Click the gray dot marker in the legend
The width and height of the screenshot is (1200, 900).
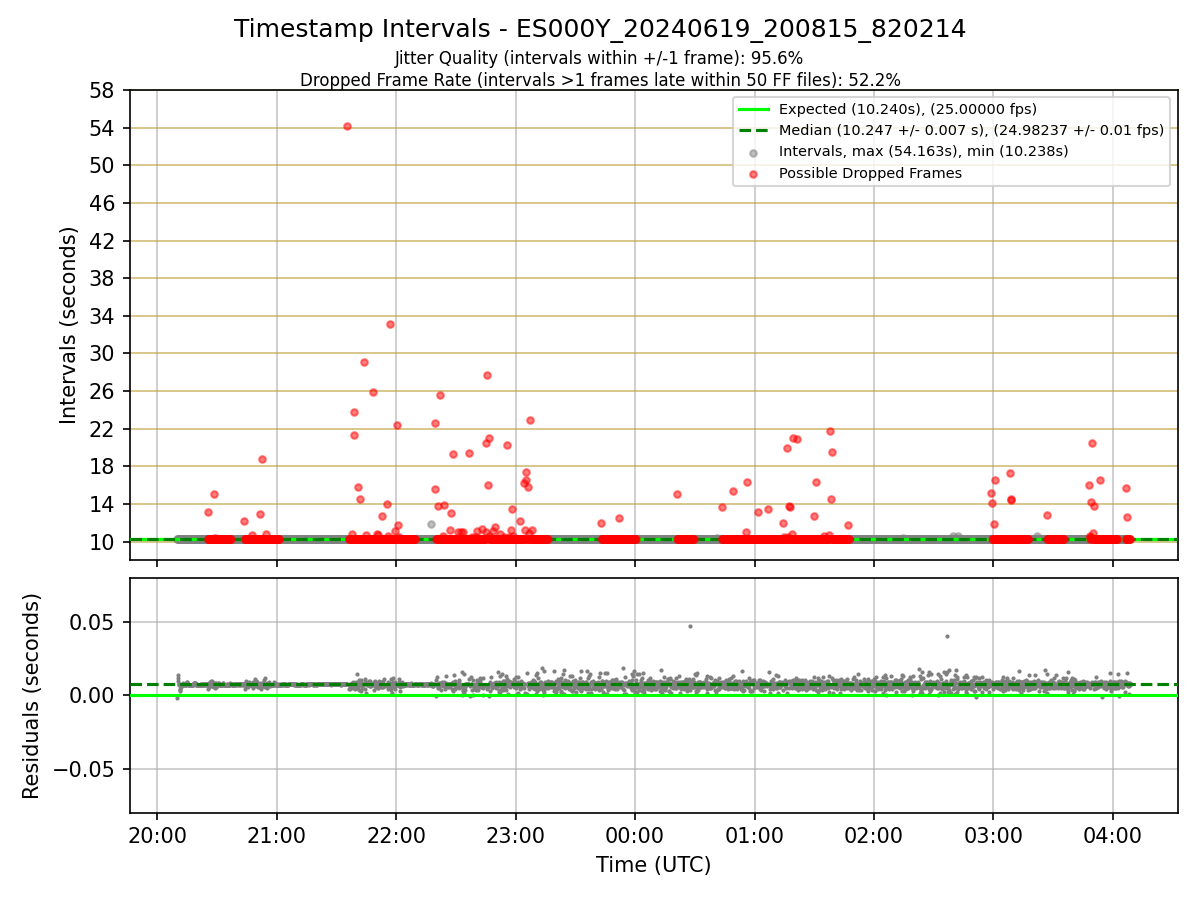point(753,152)
